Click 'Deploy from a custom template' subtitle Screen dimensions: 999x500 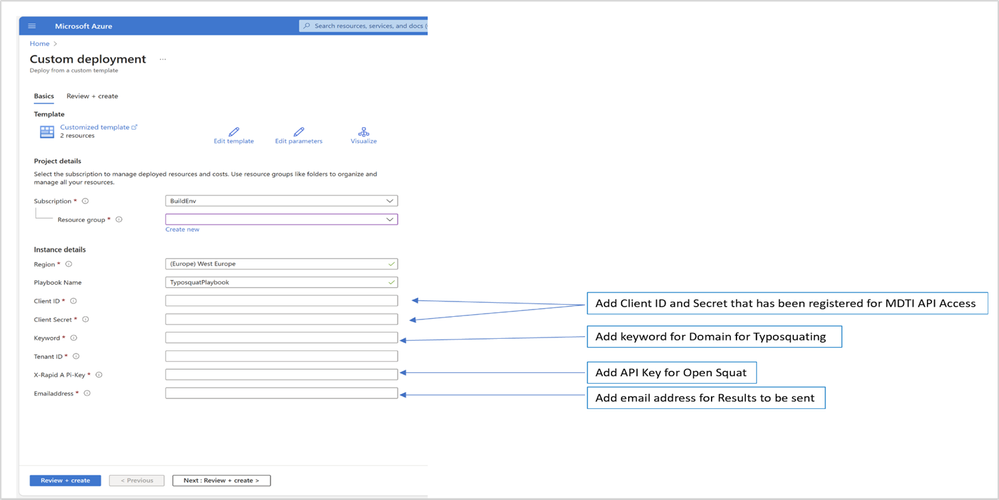[x=74, y=71]
